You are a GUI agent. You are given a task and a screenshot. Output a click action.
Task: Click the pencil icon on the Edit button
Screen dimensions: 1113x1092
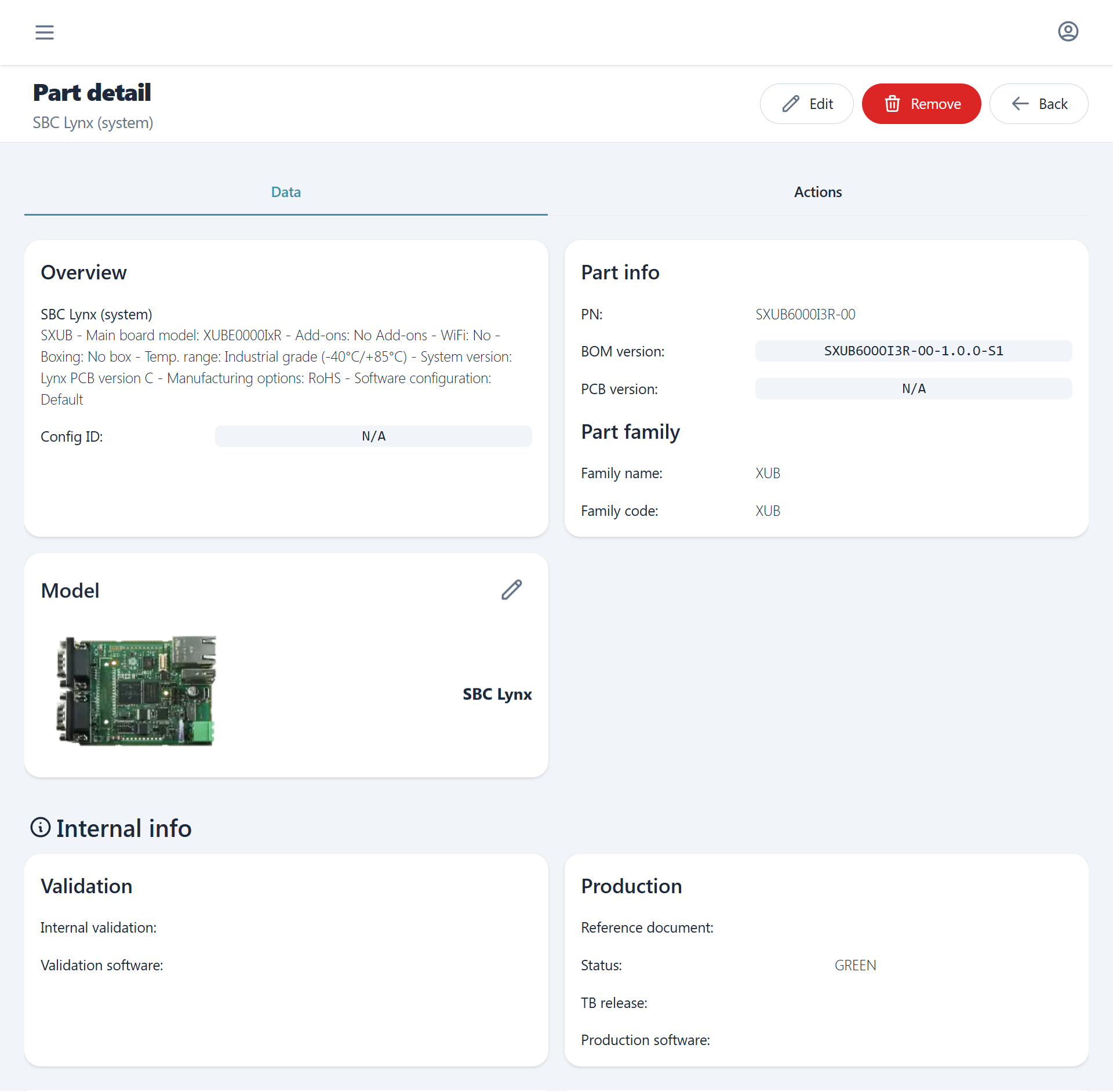pyautogui.click(x=791, y=104)
